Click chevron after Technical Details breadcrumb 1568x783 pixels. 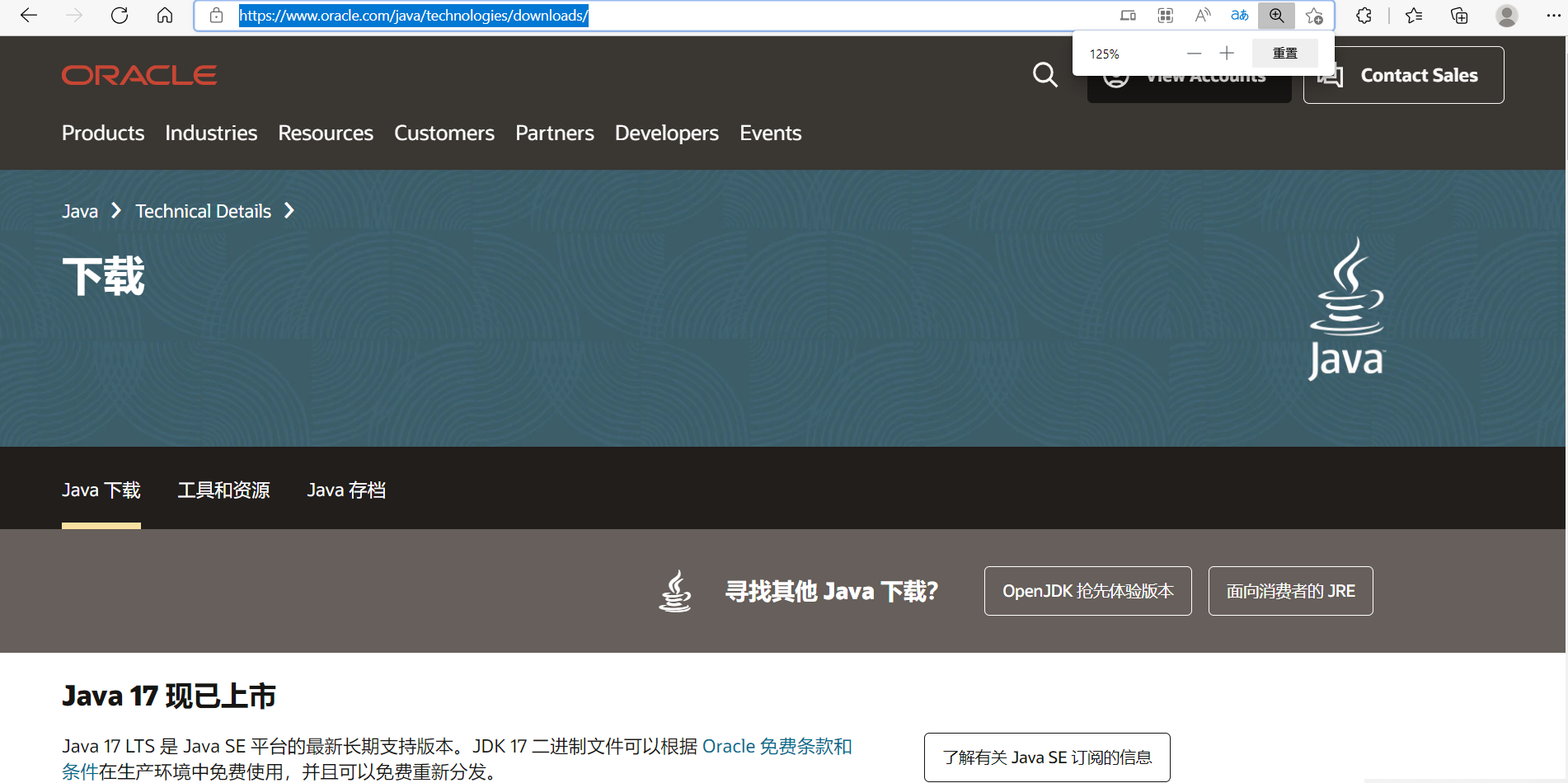289,211
